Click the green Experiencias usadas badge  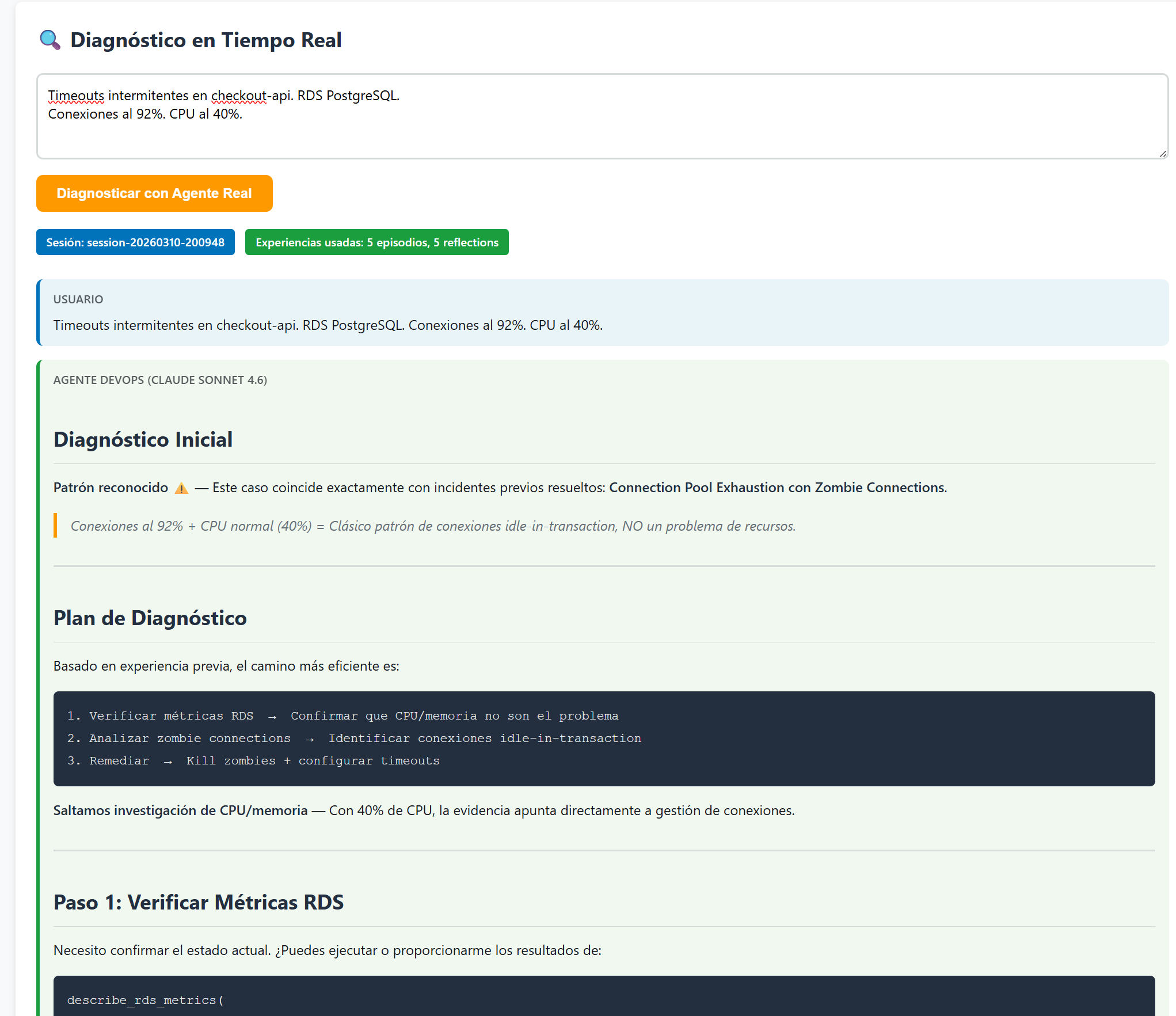(x=376, y=242)
